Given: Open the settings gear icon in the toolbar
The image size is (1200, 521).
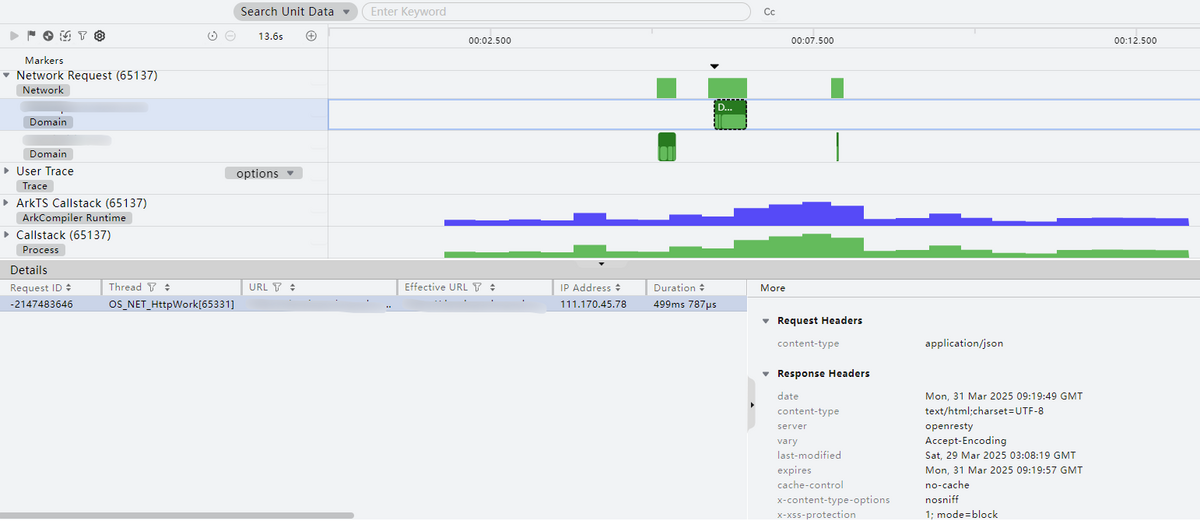Looking at the screenshot, I should click(100, 36).
